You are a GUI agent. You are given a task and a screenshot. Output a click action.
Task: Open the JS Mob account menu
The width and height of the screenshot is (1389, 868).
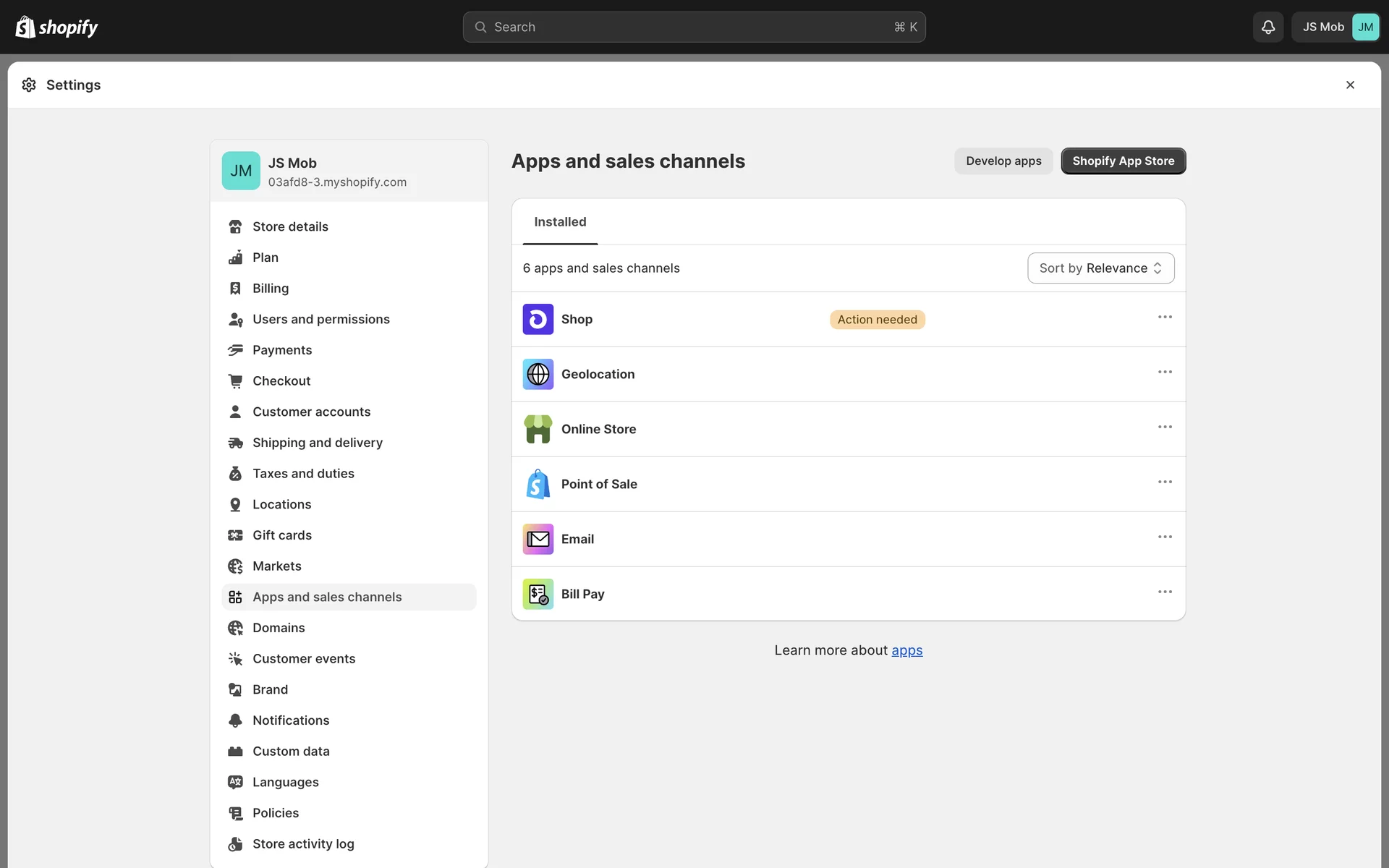point(1335,27)
